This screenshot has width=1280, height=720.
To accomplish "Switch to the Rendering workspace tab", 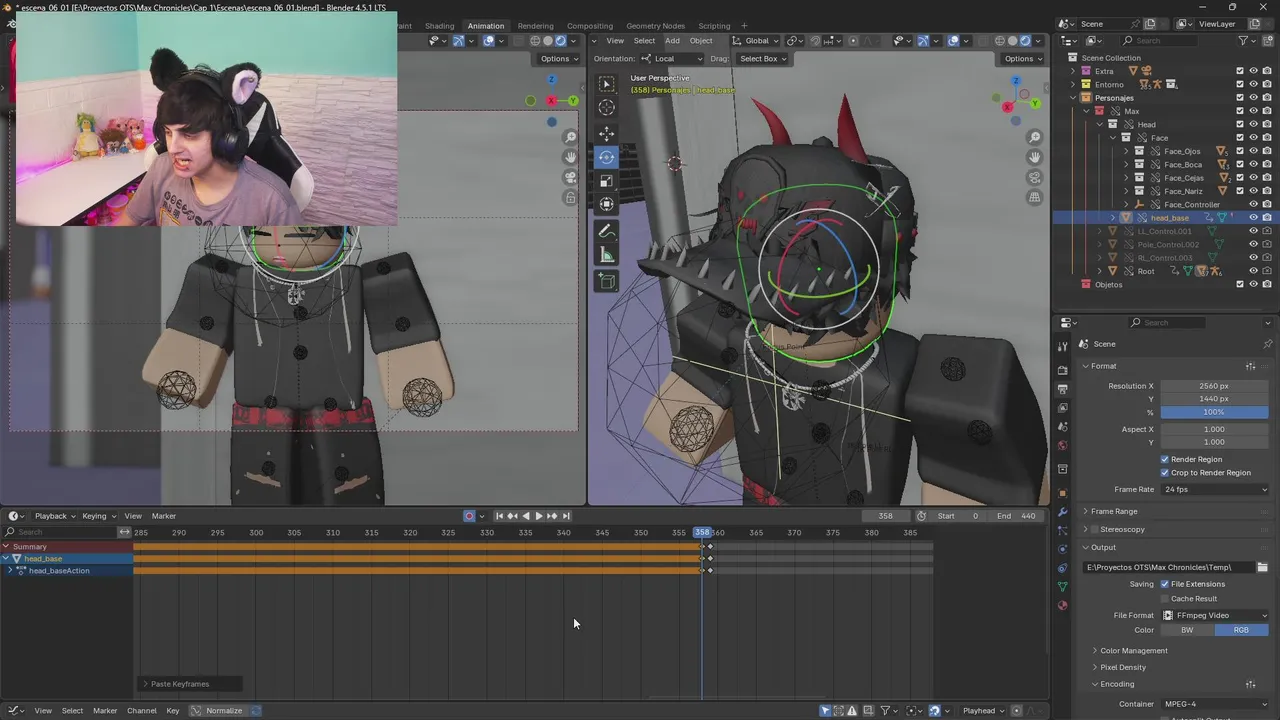I will [x=535, y=26].
